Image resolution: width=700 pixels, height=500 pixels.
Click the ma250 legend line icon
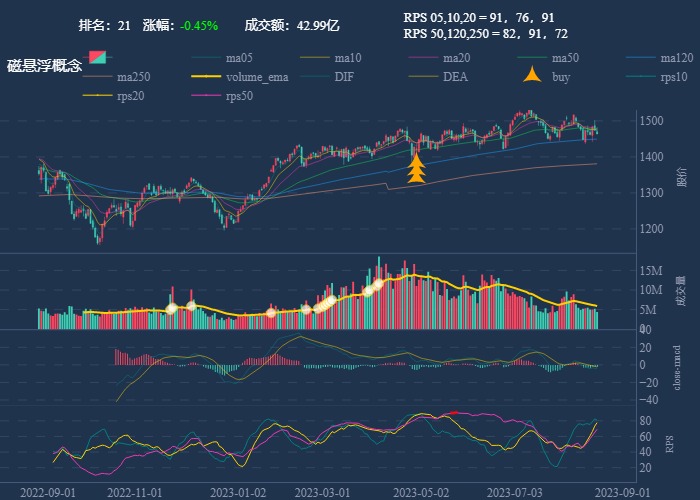click(97, 77)
